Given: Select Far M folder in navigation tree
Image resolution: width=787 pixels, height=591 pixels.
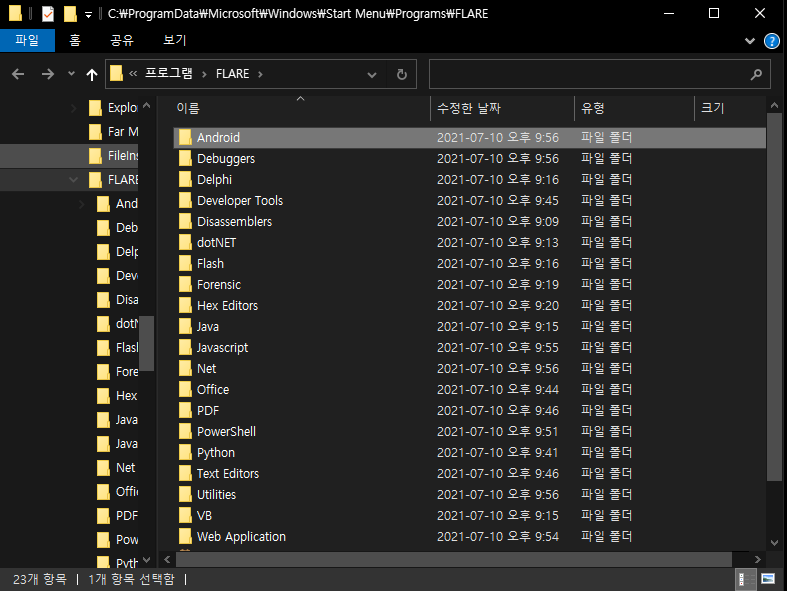Looking at the screenshot, I should pos(113,132).
